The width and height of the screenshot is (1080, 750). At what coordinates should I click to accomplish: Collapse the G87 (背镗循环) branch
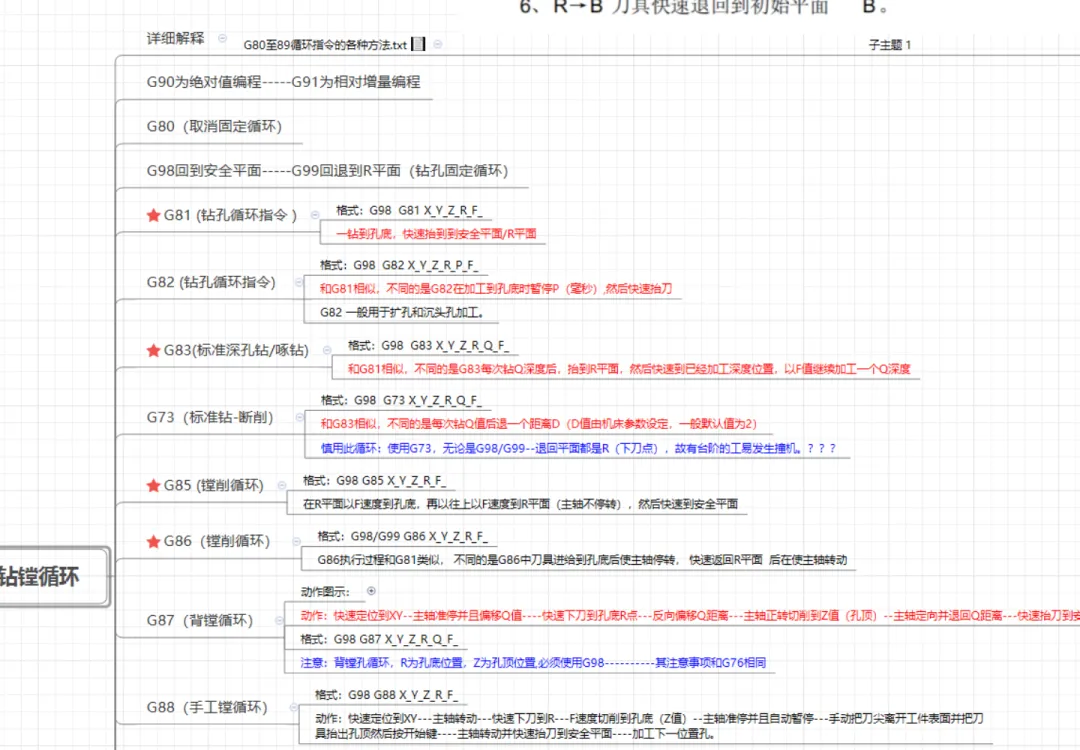click(279, 620)
